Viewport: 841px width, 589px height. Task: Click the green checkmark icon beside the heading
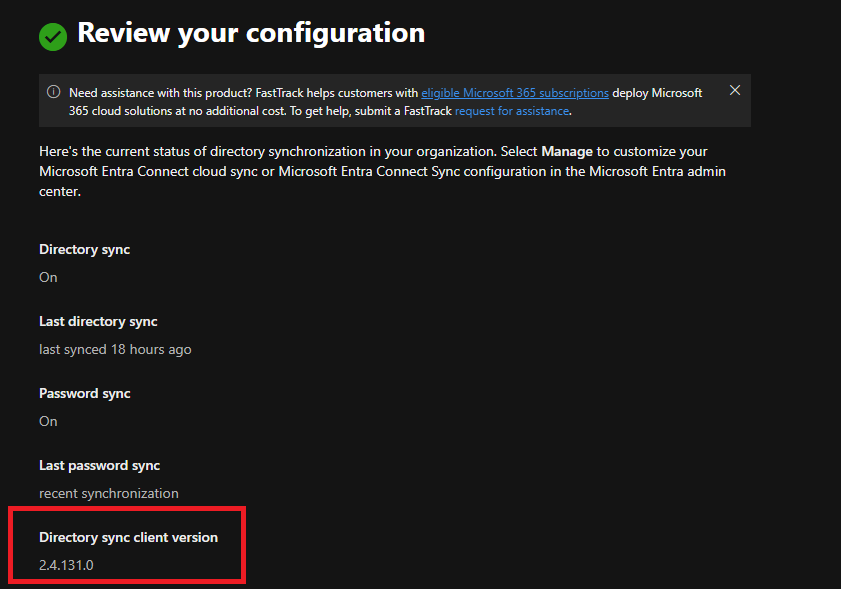pos(52,36)
